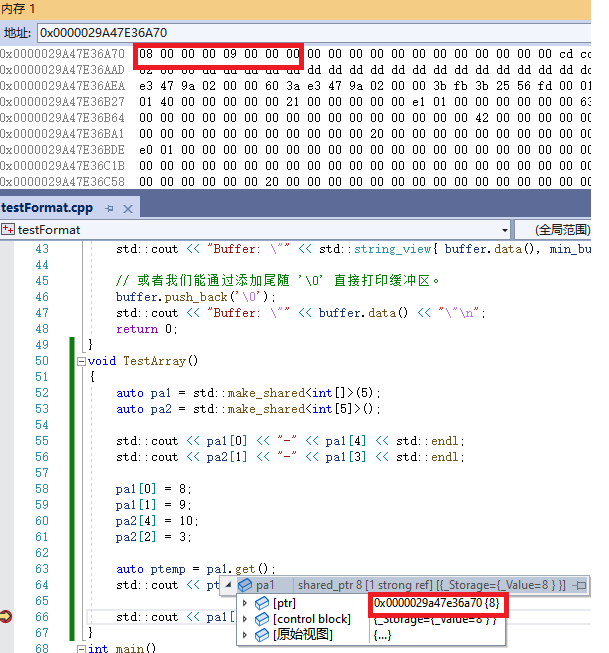Click memory row address 0x0000029A47E36B27
Viewport: 609px width, 653px height.
[x=62, y=102]
